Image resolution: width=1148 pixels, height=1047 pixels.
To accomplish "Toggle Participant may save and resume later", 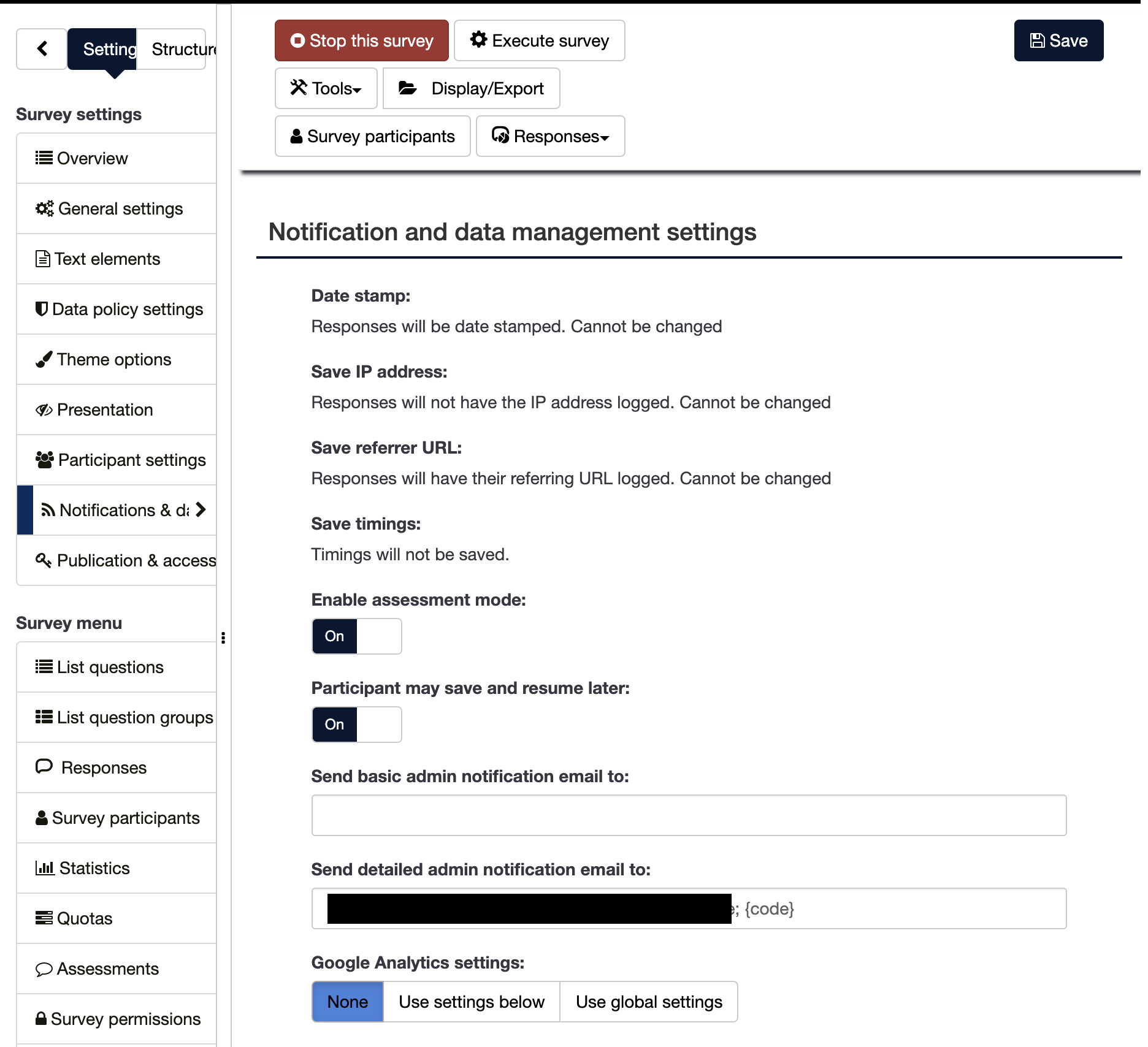I will point(356,725).
